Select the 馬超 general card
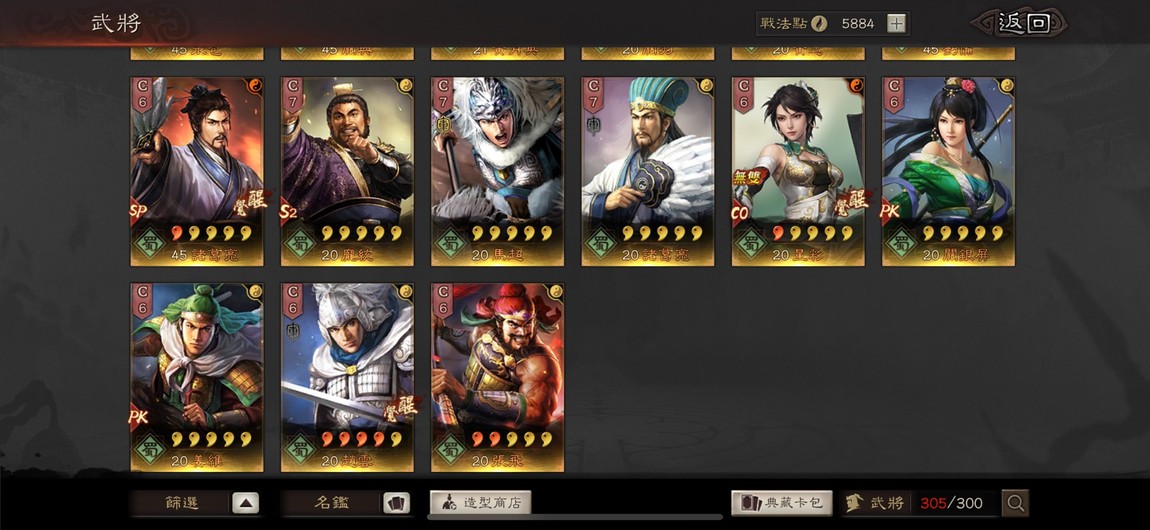 pos(497,172)
